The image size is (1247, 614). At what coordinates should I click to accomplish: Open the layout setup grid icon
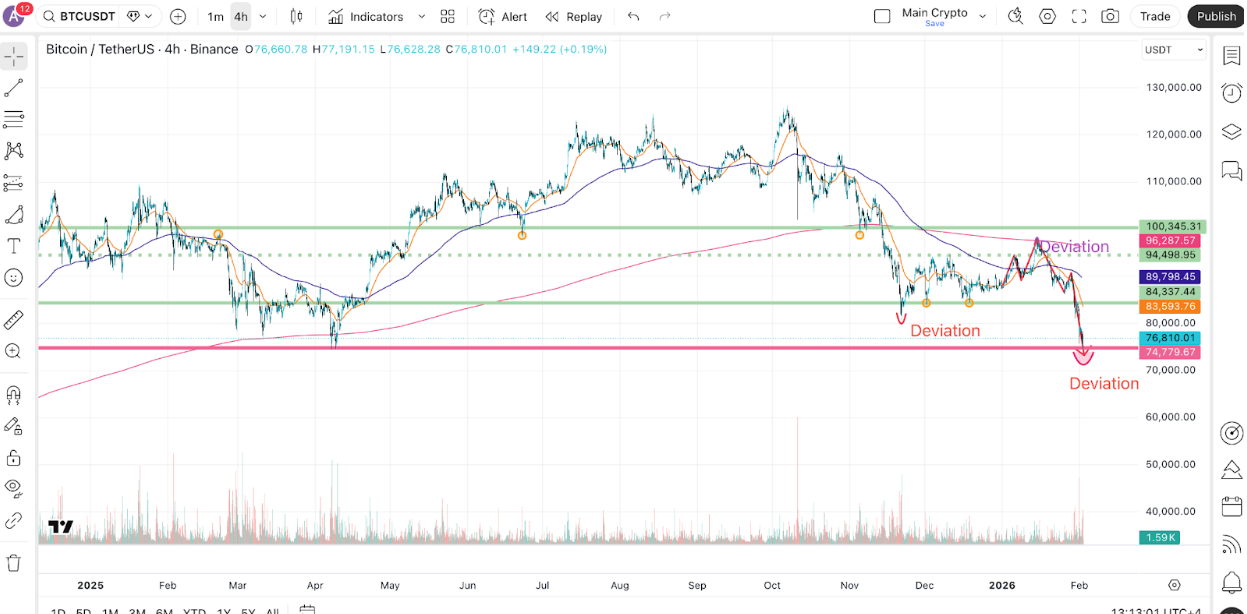(x=447, y=16)
